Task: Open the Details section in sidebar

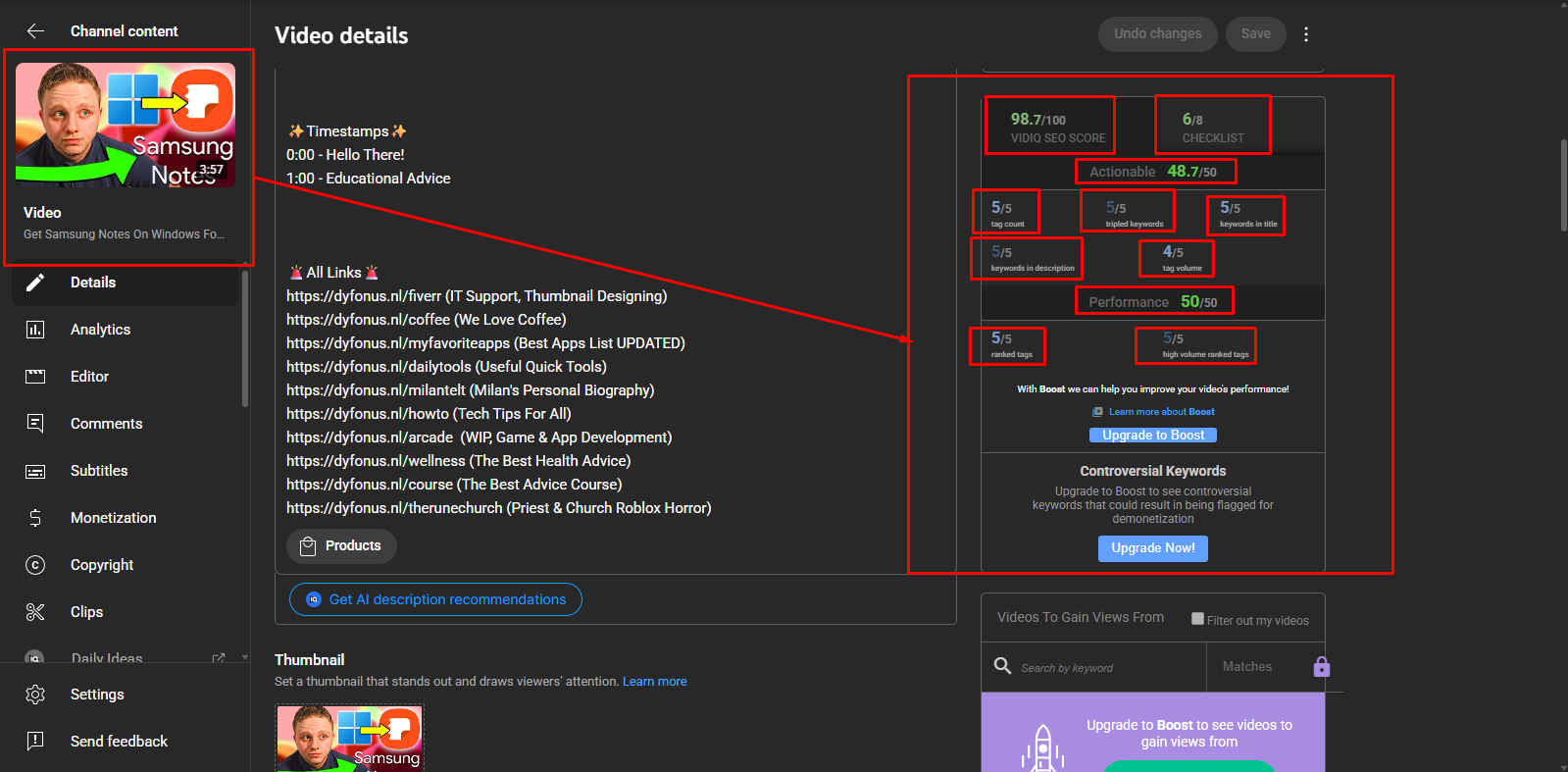Action: [x=93, y=283]
